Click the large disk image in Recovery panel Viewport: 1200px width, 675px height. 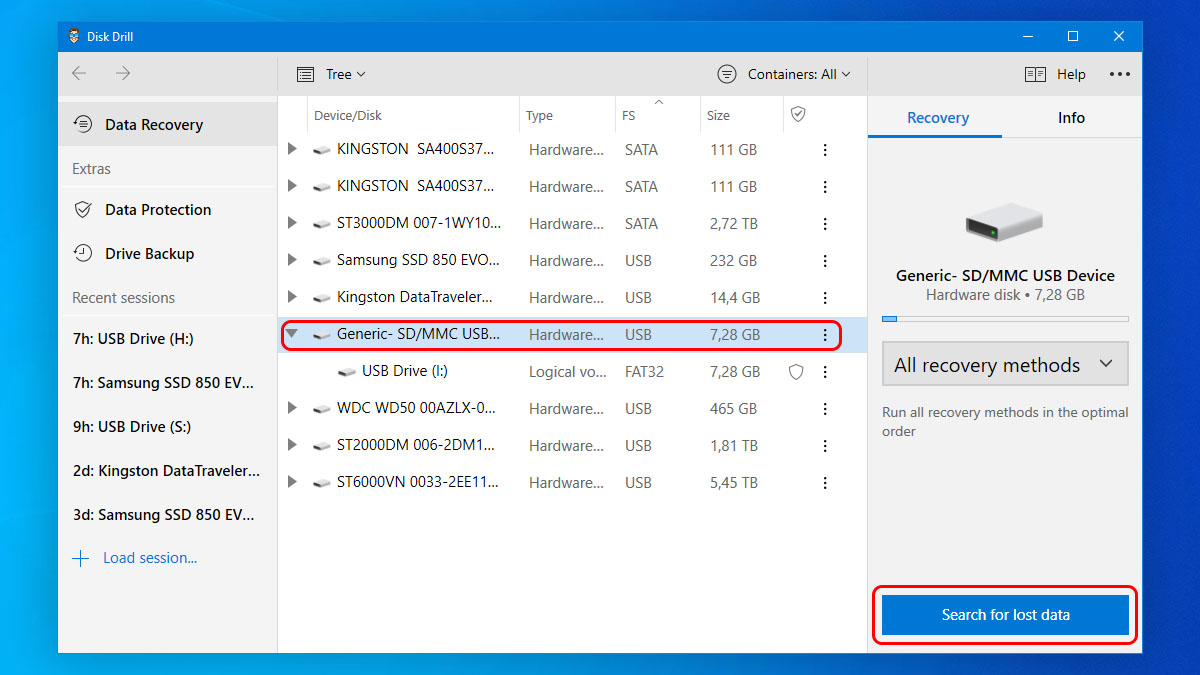click(1004, 223)
